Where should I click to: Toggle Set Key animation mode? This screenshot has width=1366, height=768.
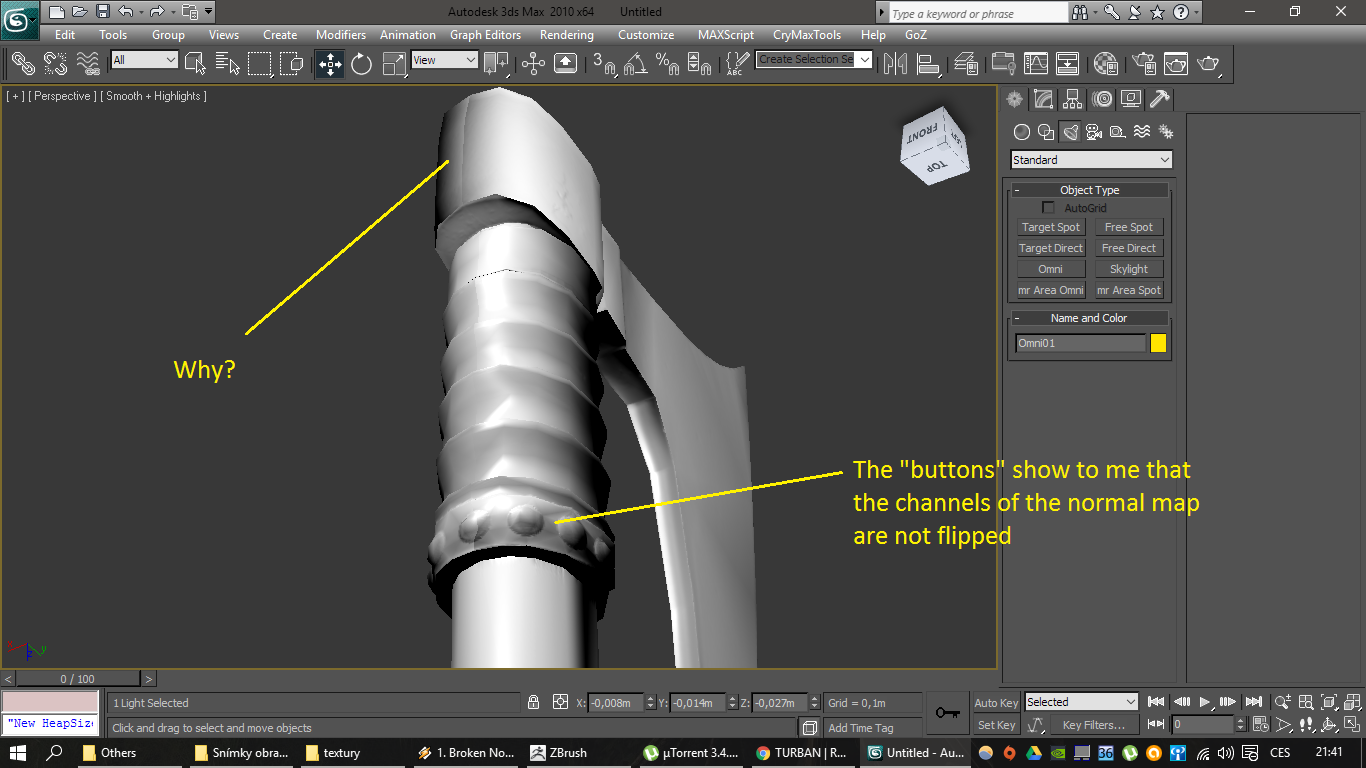tap(996, 725)
